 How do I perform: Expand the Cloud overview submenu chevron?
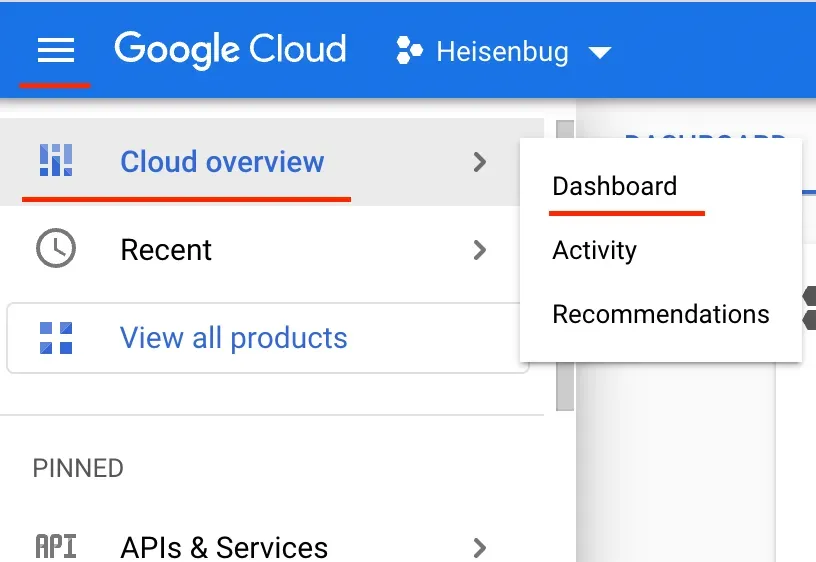pos(480,162)
